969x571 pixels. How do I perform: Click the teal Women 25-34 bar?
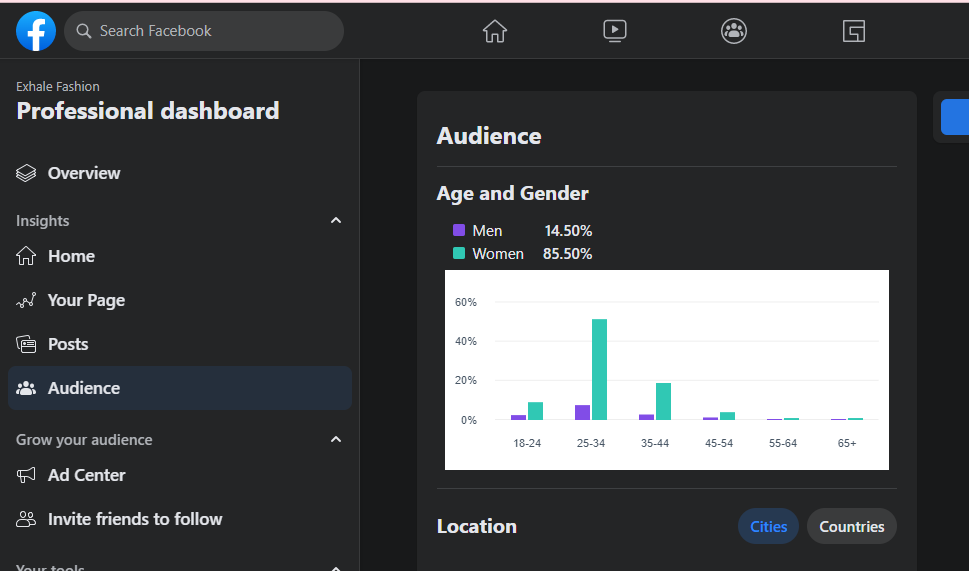click(600, 369)
